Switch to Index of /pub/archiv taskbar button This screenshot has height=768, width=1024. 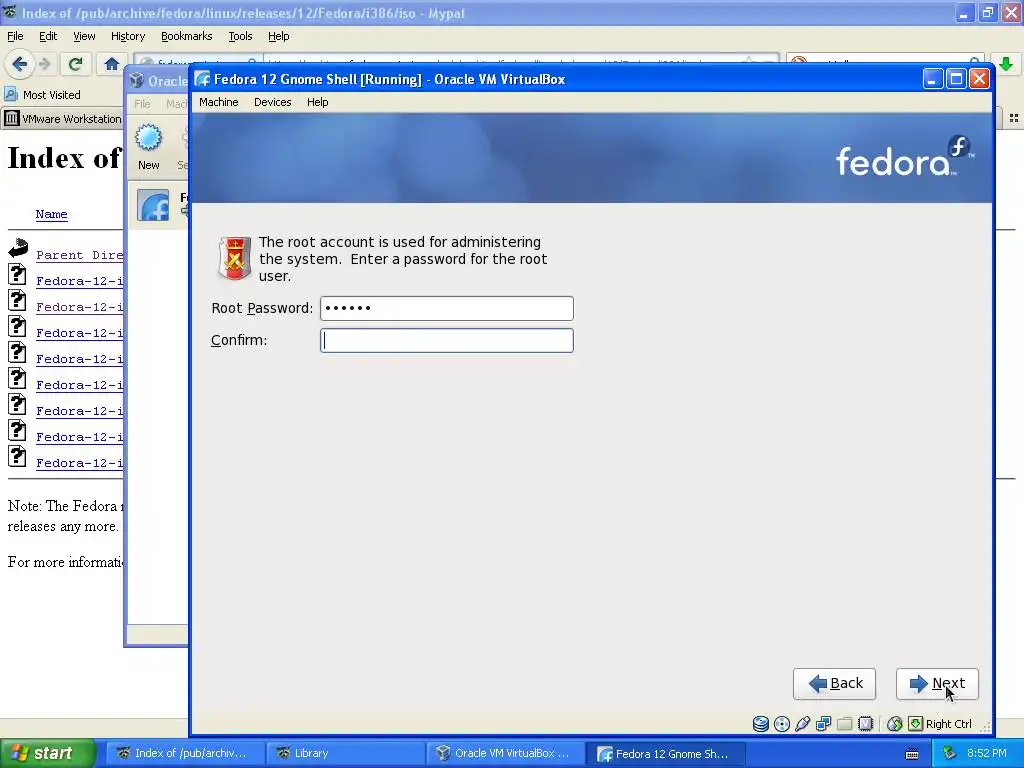[x=184, y=753]
